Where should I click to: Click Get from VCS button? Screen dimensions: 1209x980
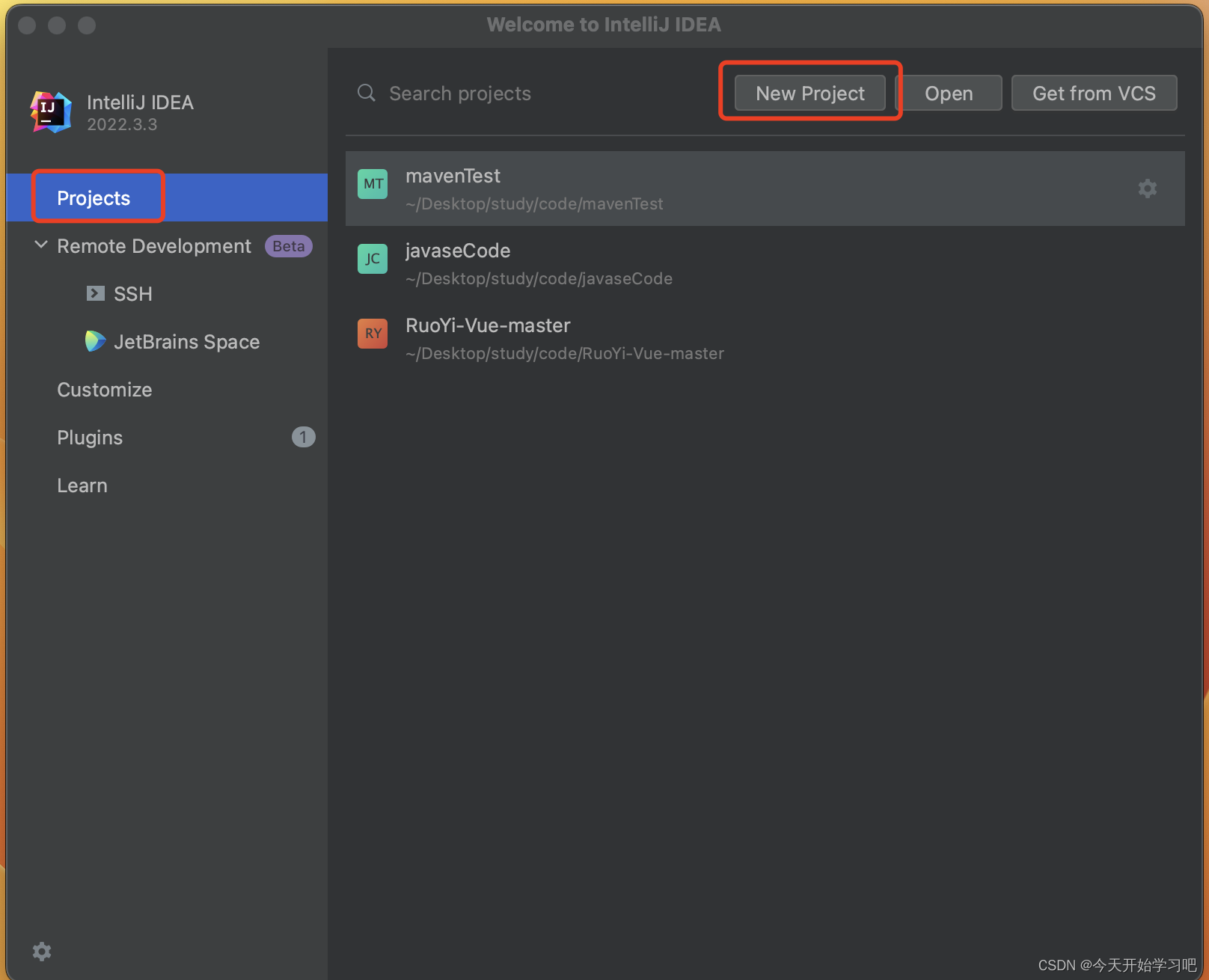(x=1094, y=93)
